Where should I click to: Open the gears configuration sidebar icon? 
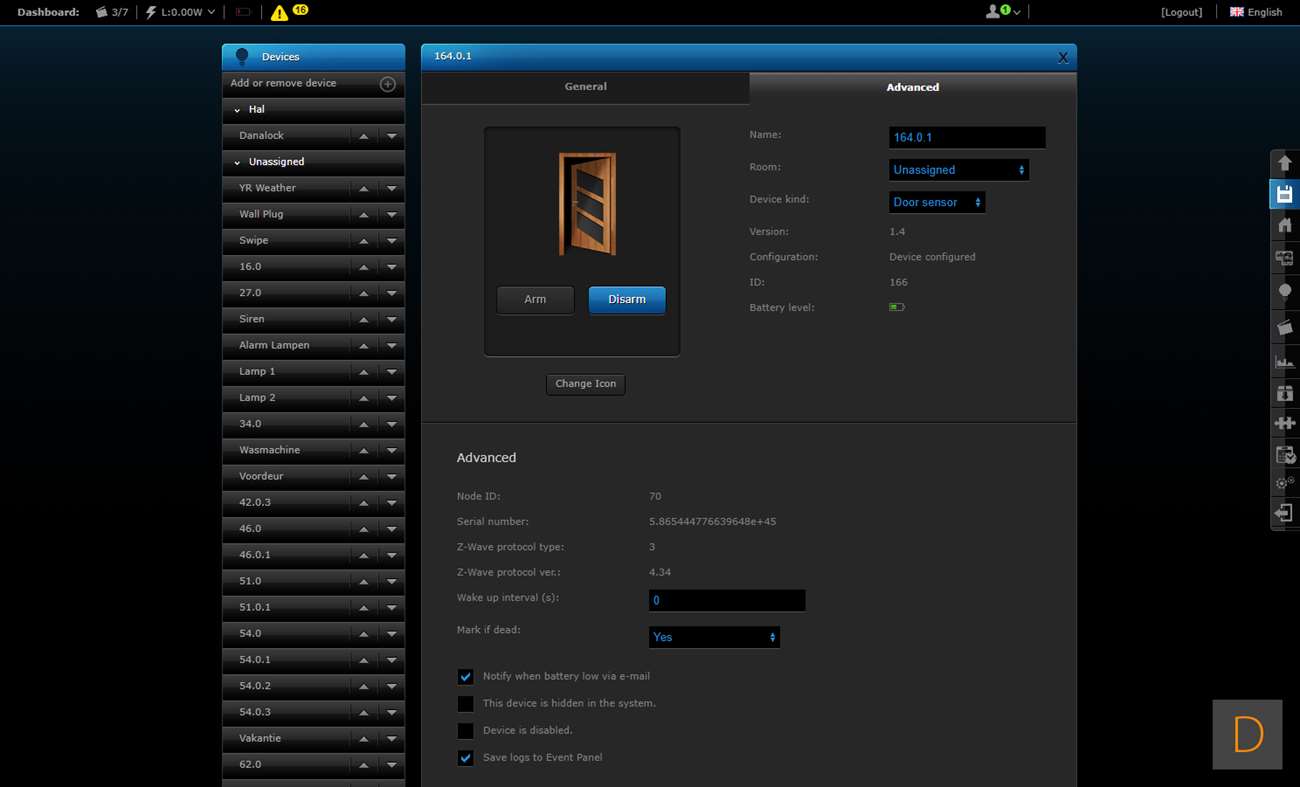coord(1285,483)
